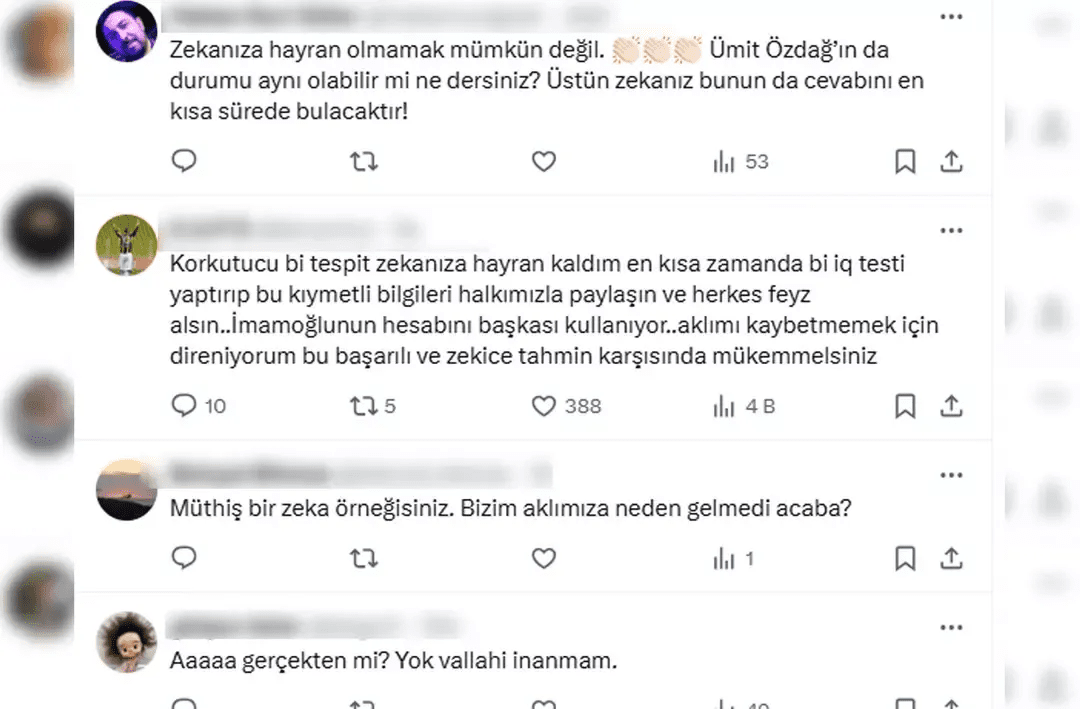Open more options on the 'Korkutucu bi tespit' tweet

point(951,231)
